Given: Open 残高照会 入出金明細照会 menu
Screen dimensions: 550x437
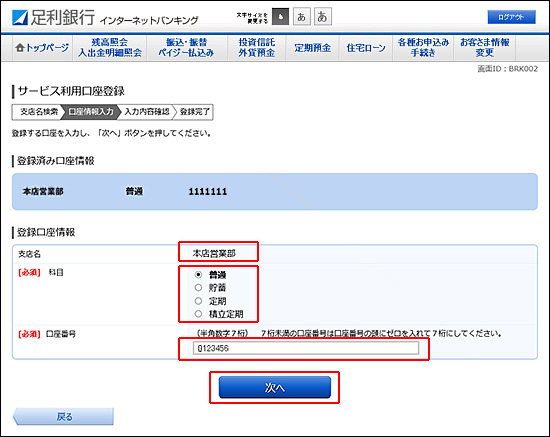Looking at the screenshot, I should pyautogui.click(x=110, y=48).
